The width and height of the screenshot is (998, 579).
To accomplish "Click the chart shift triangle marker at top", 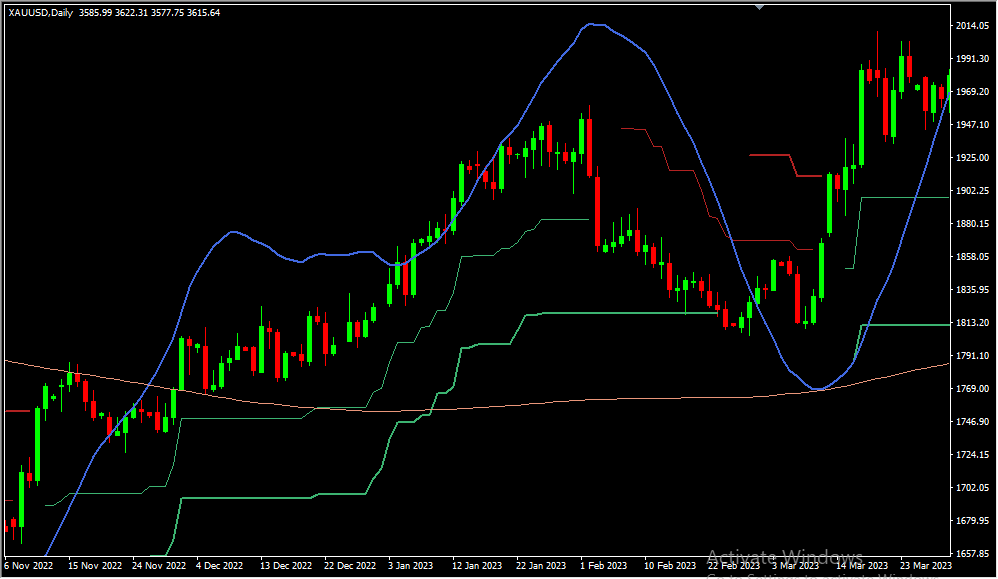I will pos(758,6).
